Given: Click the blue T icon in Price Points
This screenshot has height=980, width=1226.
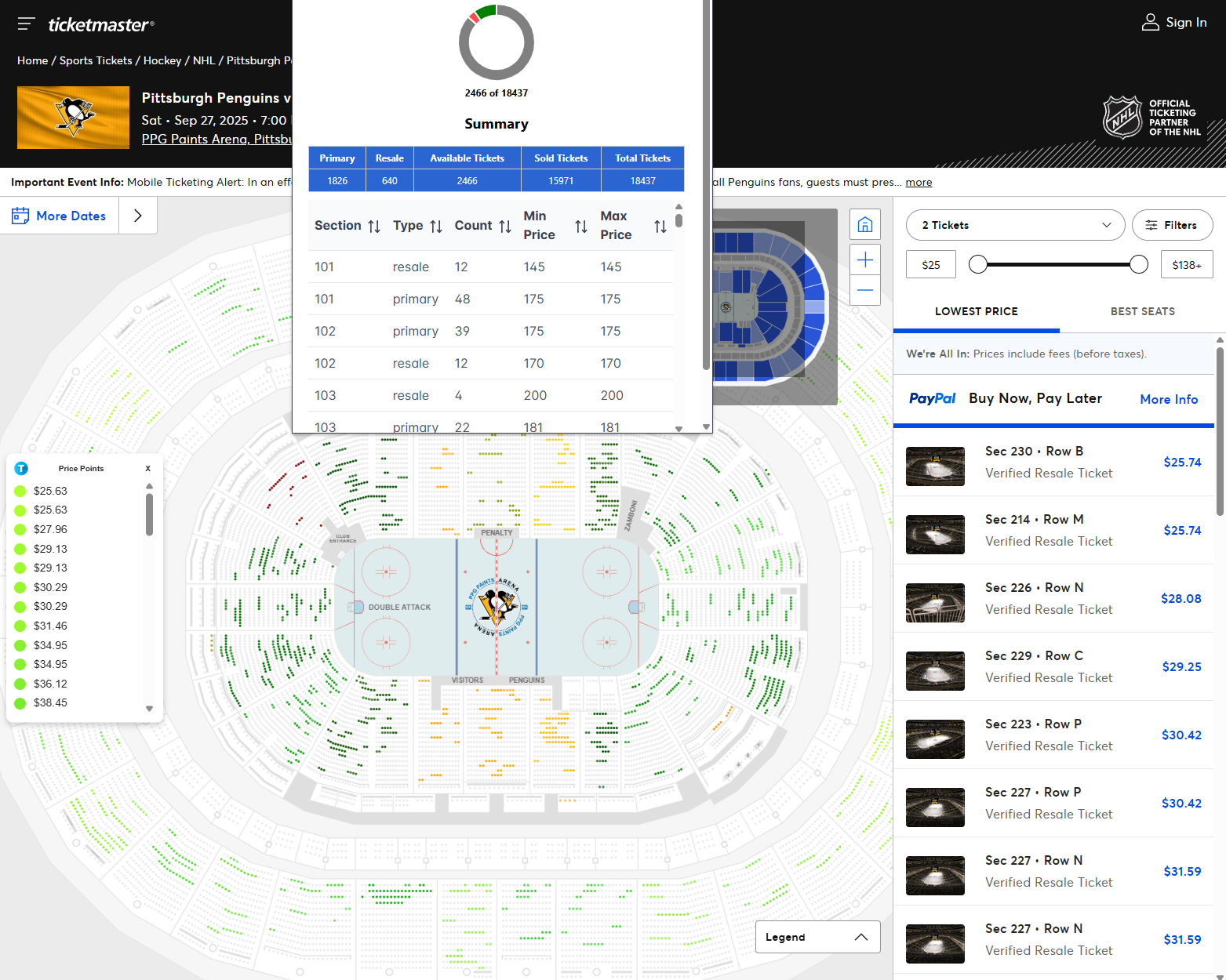Looking at the screenshot, I should [x=21, y=468].
